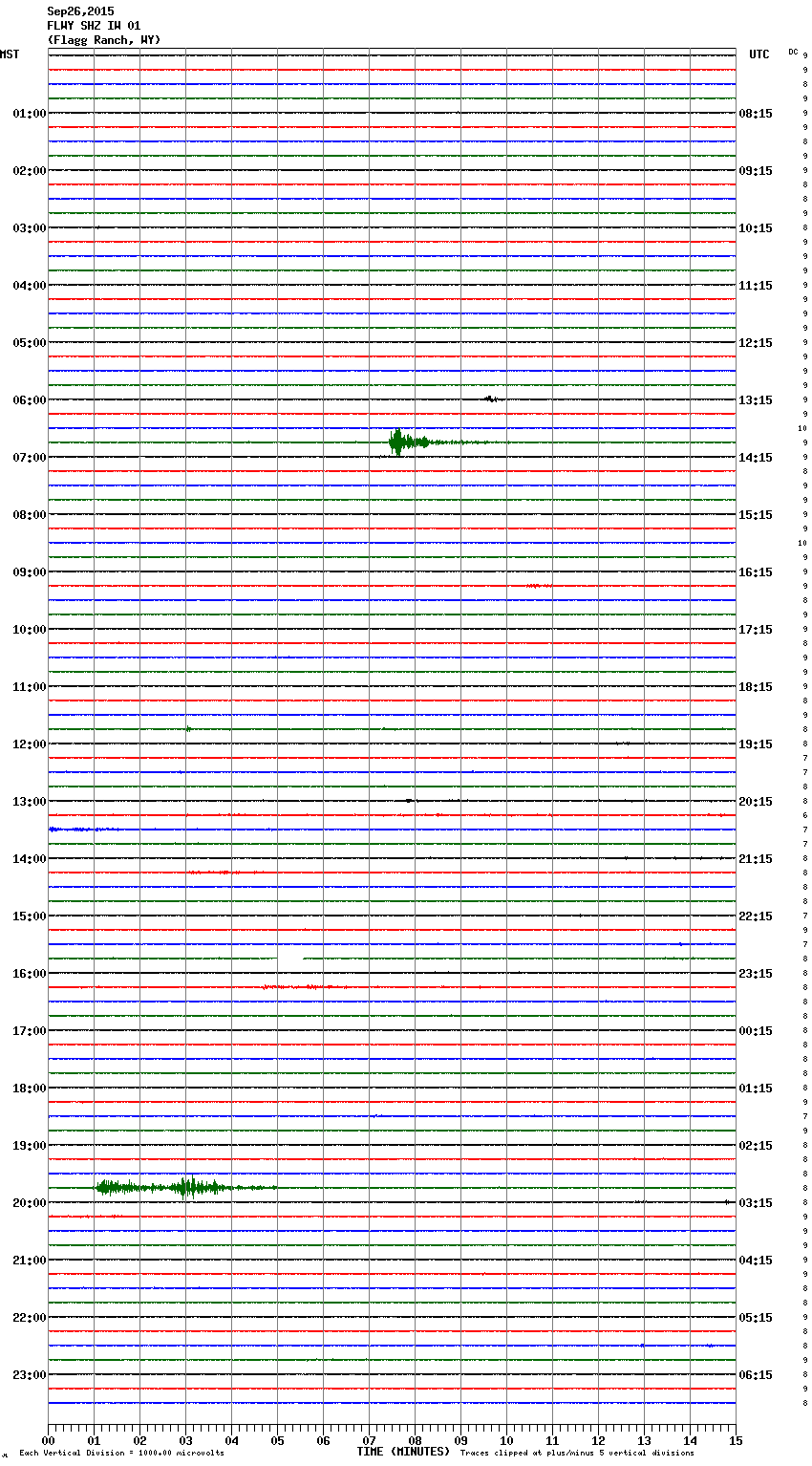Screen dimensions: 812x1466
Task: Click minute 00 on the bottom axis
Action: pos(48,1440)
